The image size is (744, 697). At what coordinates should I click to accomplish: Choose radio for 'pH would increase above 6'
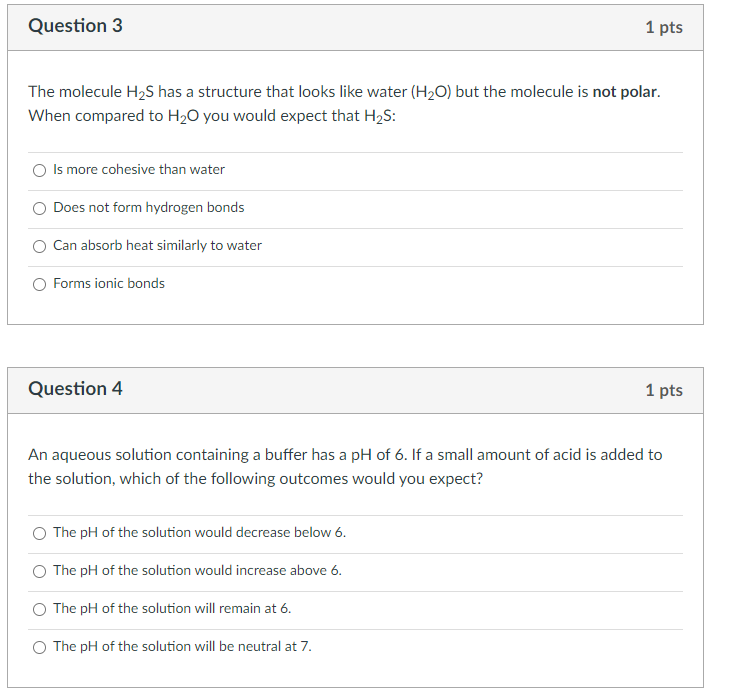click(x=39, y=571)
